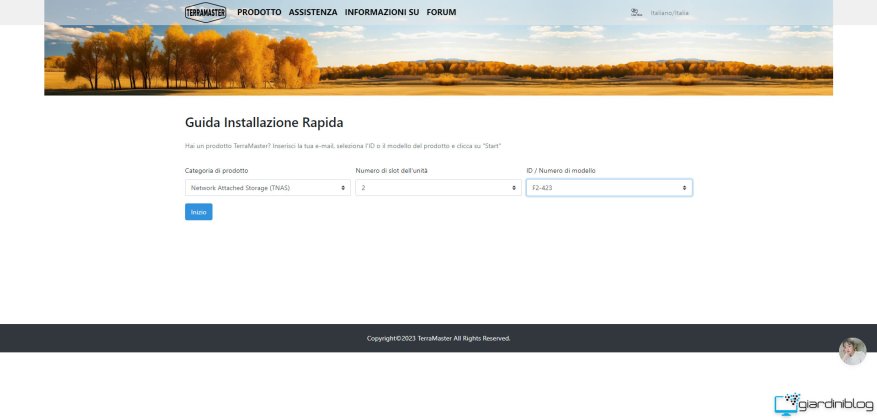Open the ASSISTENZA menu
This screenshot has height=420, width=877.
tap(313, 12)
